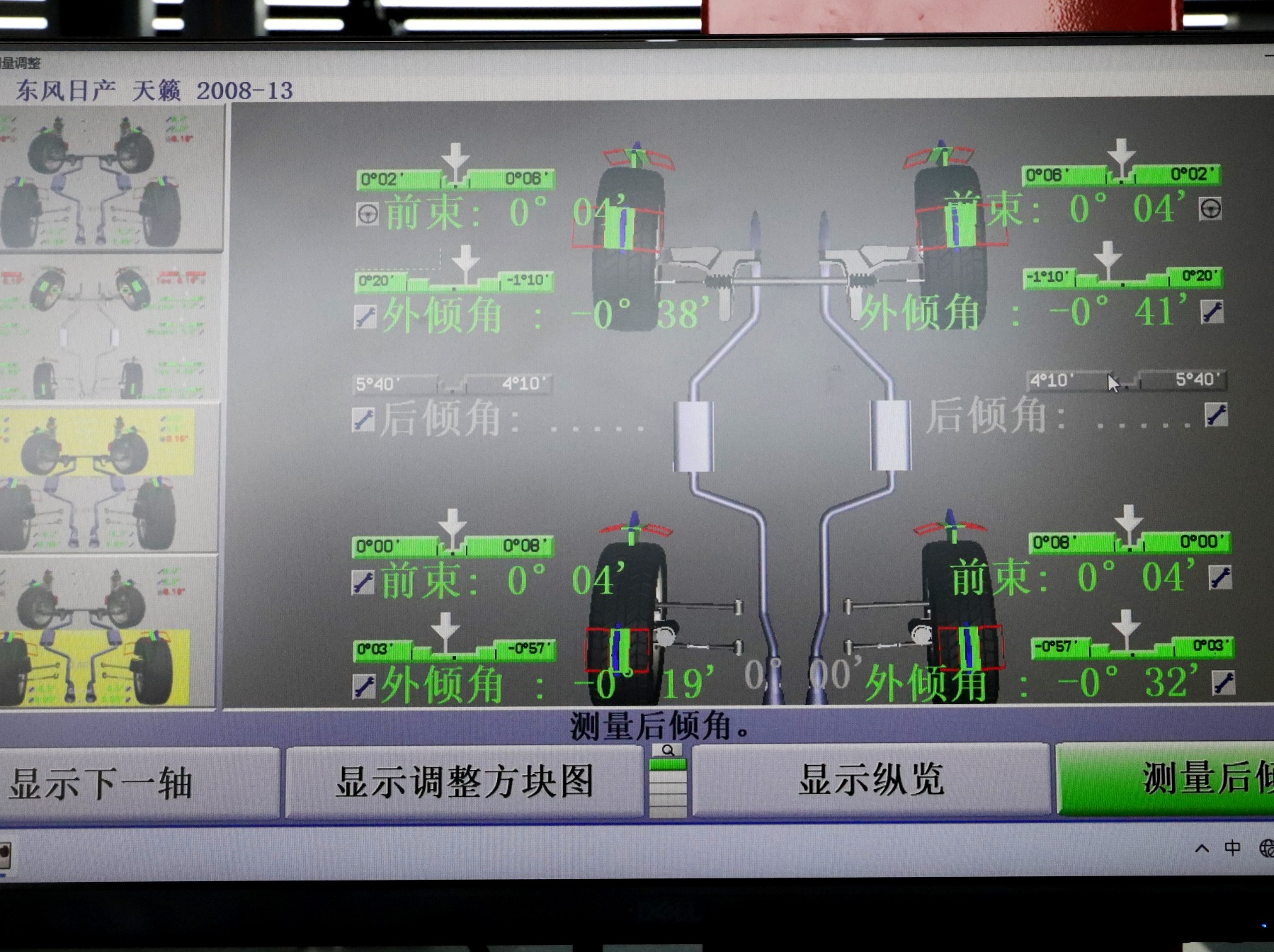Click the right front toe gauge 0°06'–0°02'
The height and width of the screenshot is (952, 1274).
click(x=1122, y=174)
